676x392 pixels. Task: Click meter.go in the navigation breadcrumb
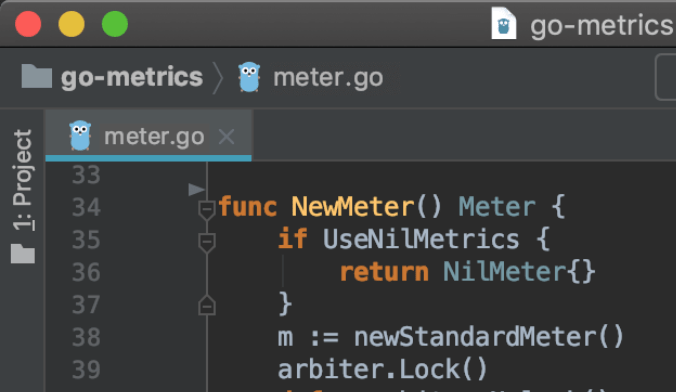(328, 78)
